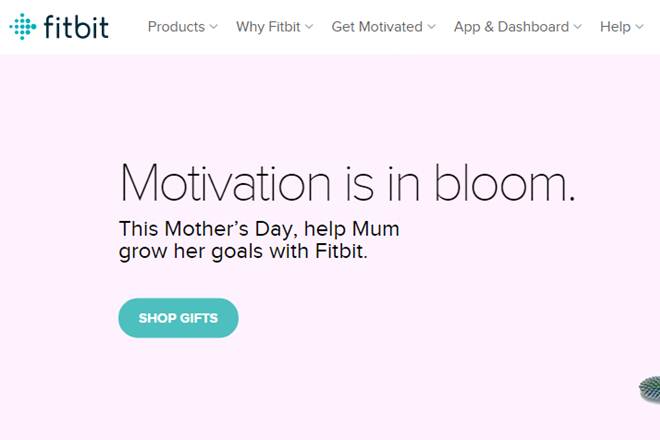Expand the Get Motivated dropdown chevron

point(431,27)
